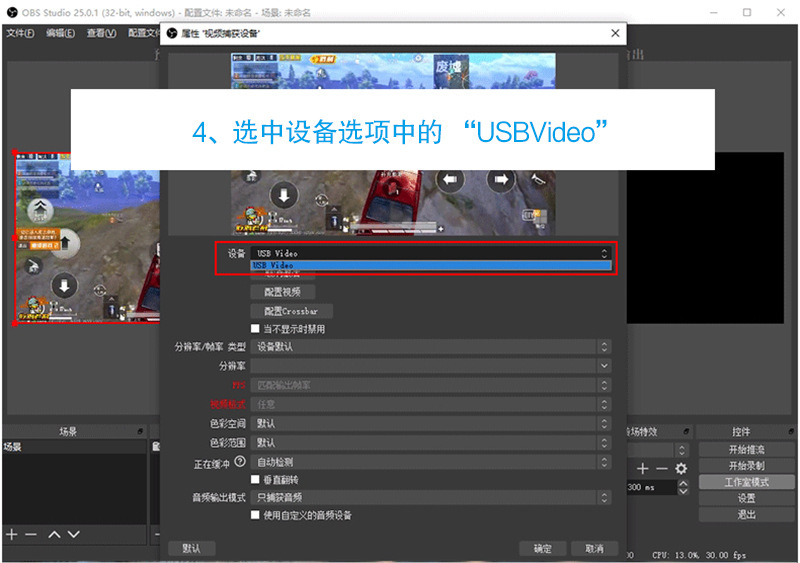Open the 文件(F) menu
The image size is (800, 563).
point(20,33)
